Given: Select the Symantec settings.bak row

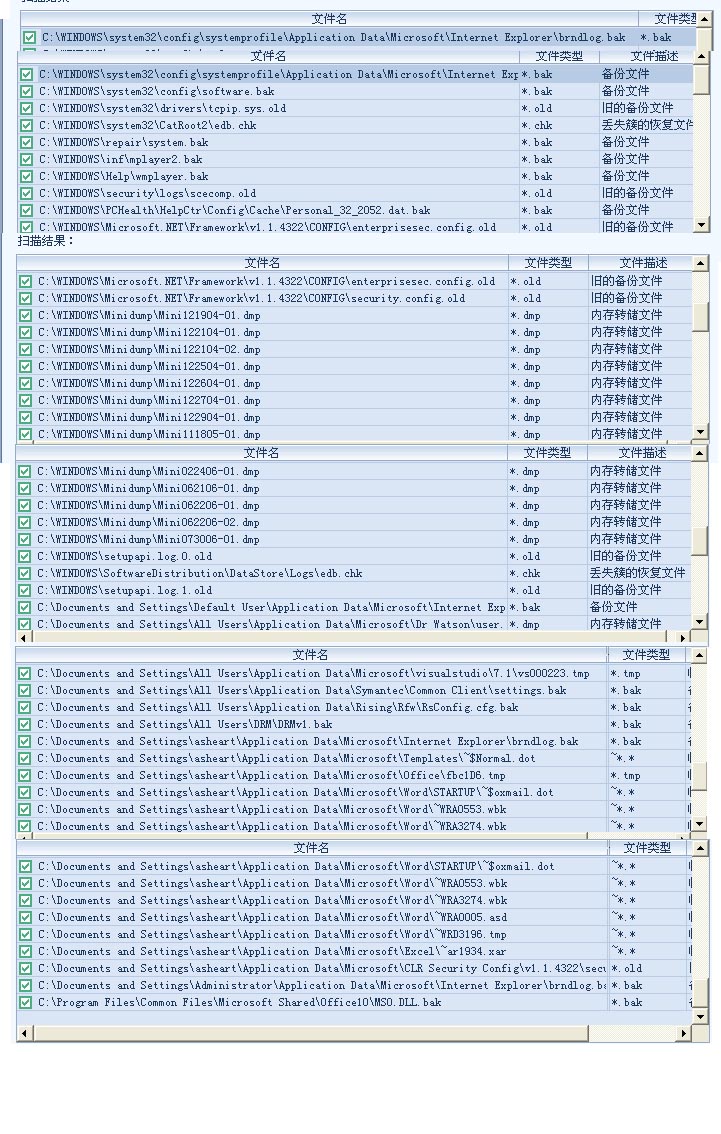Looking at the screenshot, I should [354, 691].
